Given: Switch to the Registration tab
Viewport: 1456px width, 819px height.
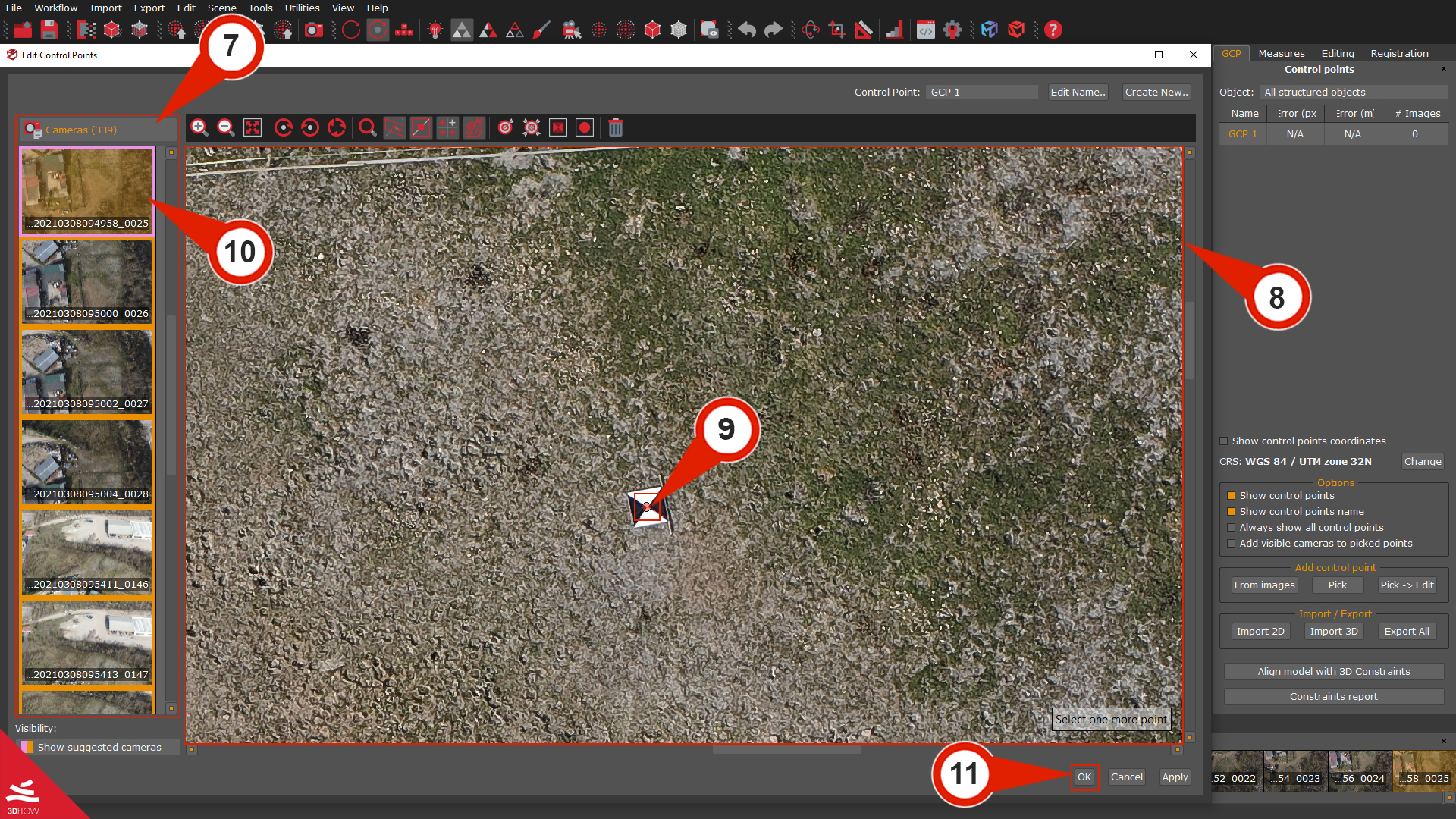Looking at the screenshot, I should tap(1399, 53).
